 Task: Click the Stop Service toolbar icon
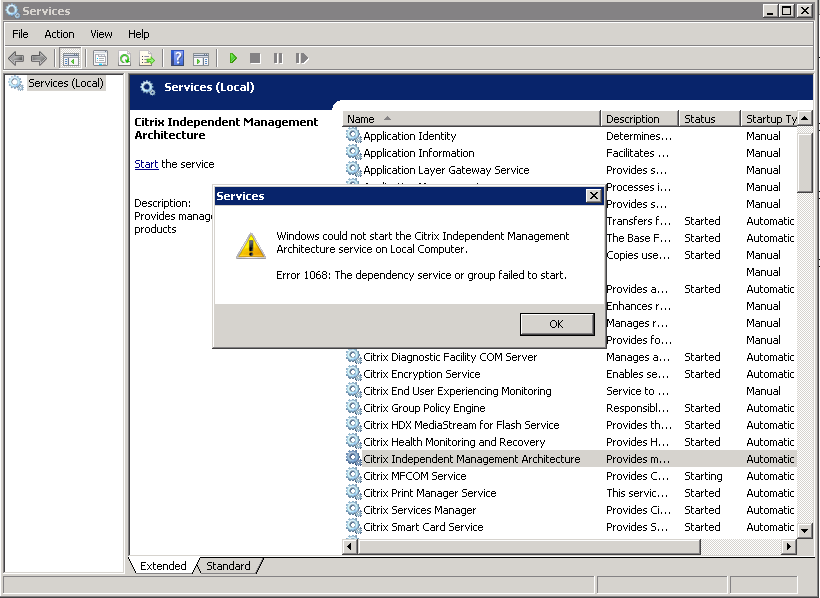pos(255,58)
